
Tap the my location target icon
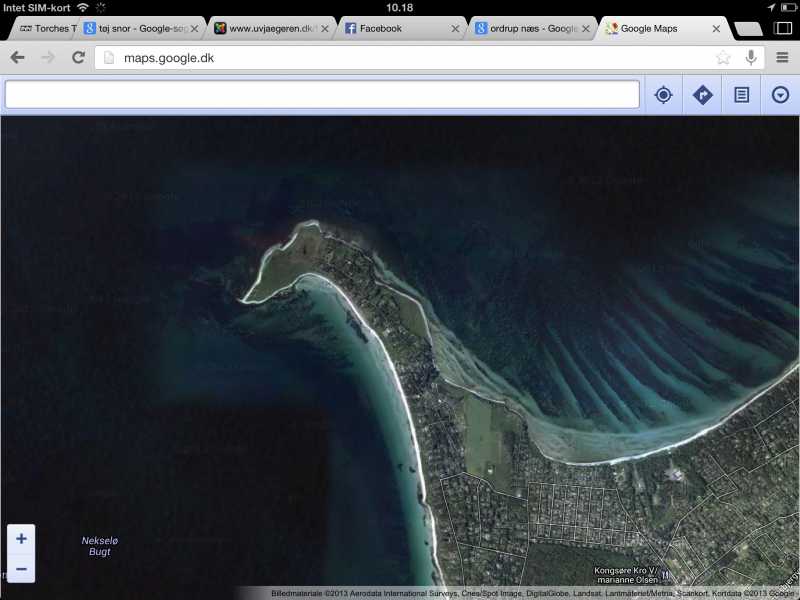point(663,95)
